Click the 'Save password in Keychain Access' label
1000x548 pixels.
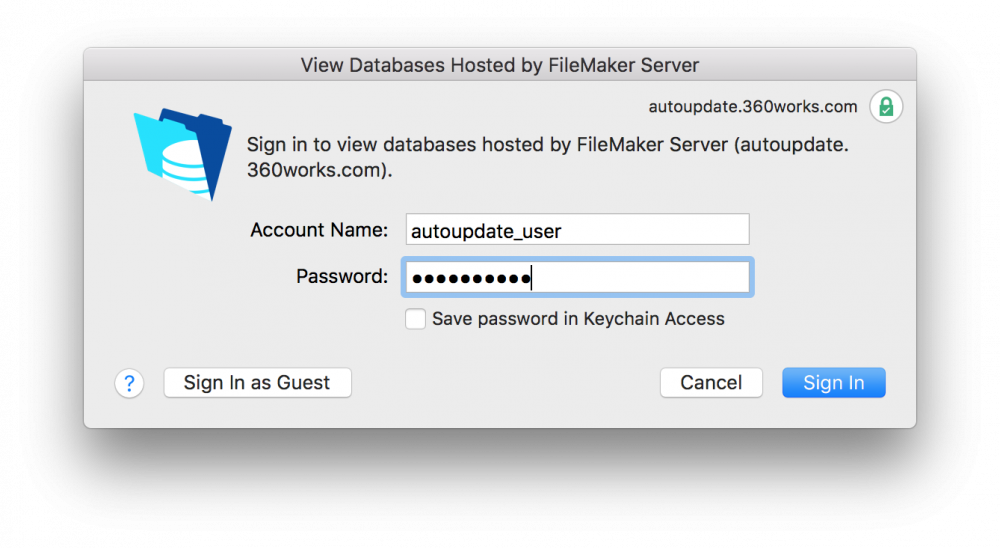(578, 319)
